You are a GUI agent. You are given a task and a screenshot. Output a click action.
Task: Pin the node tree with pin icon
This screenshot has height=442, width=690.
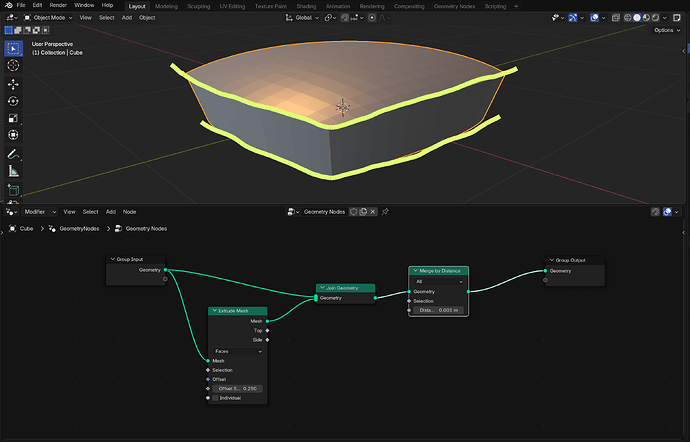(385, 212)
